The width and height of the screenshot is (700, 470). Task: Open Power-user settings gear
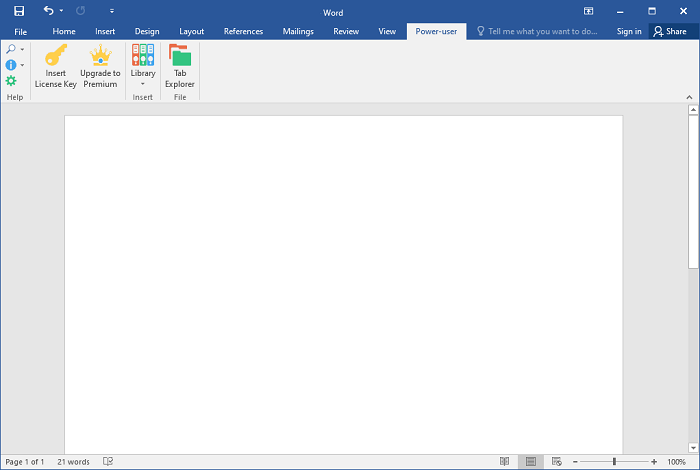click(11, 81)
